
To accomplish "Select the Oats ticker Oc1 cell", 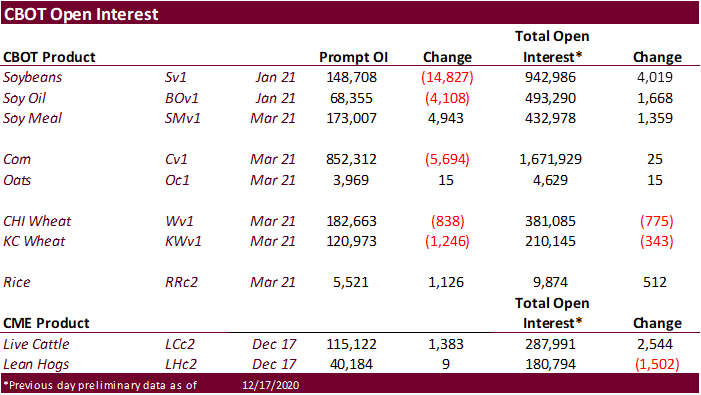I will click(177, 180).
